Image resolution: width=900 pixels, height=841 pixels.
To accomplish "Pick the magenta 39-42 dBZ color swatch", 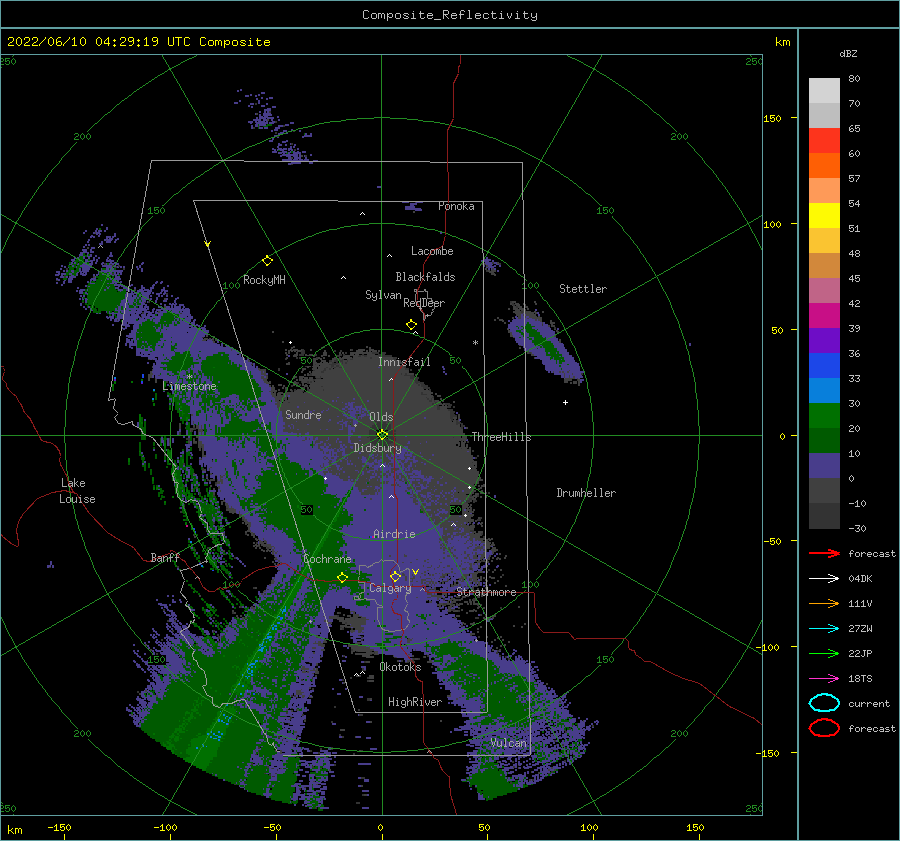I will (x=824, y=316).
